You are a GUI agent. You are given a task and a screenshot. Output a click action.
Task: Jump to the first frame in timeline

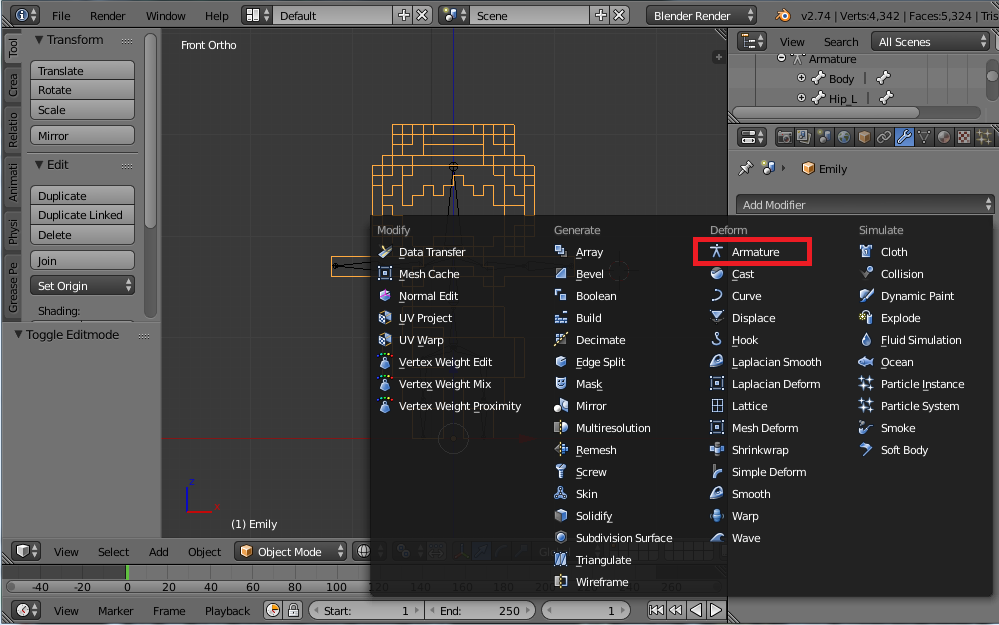pyautogui.click(x=656, y=610)
